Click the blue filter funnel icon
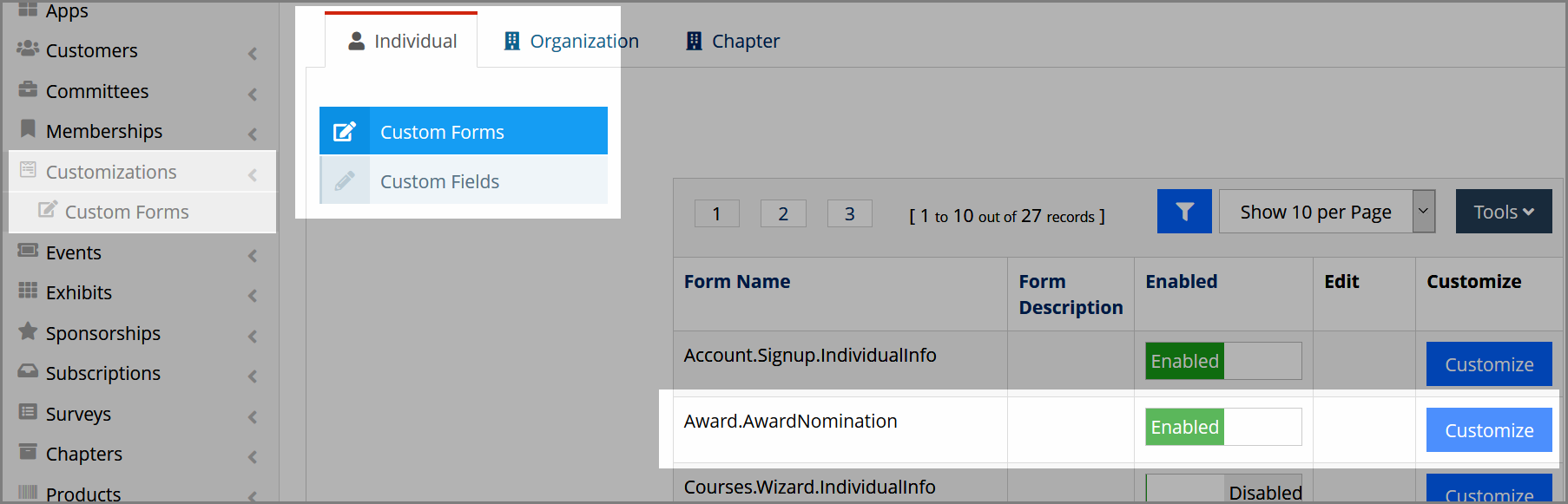This screenshot has width=1568, height=504. [x=1184, y=212]
